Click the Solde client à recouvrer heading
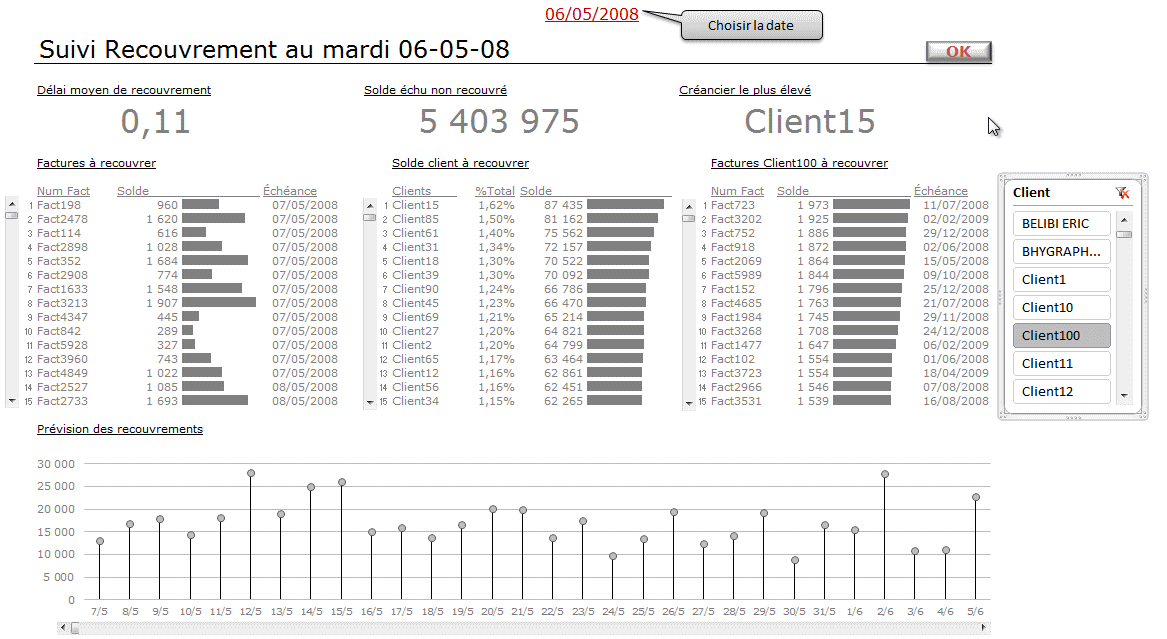This screenshot has height=639, width=1167. [461, 163]
